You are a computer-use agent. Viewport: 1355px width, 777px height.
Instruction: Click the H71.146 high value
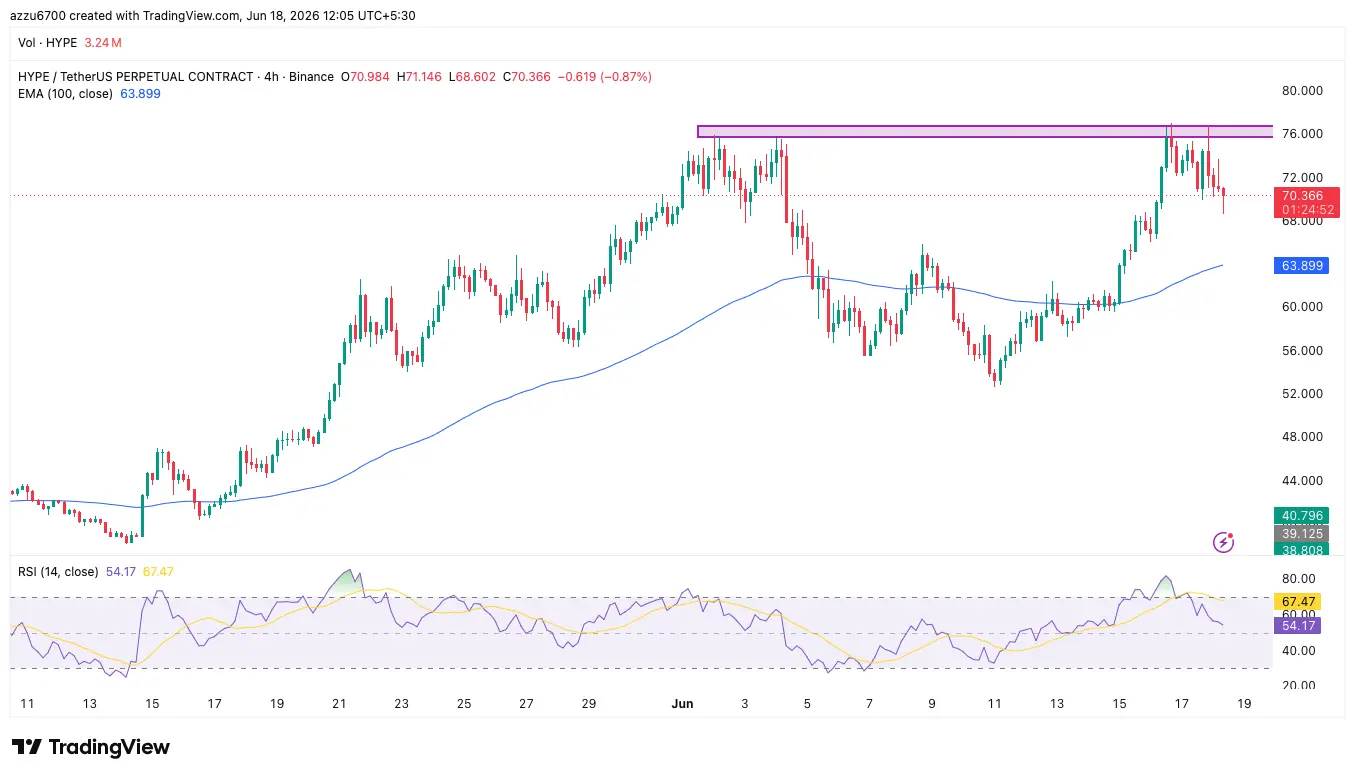[420, 77]
